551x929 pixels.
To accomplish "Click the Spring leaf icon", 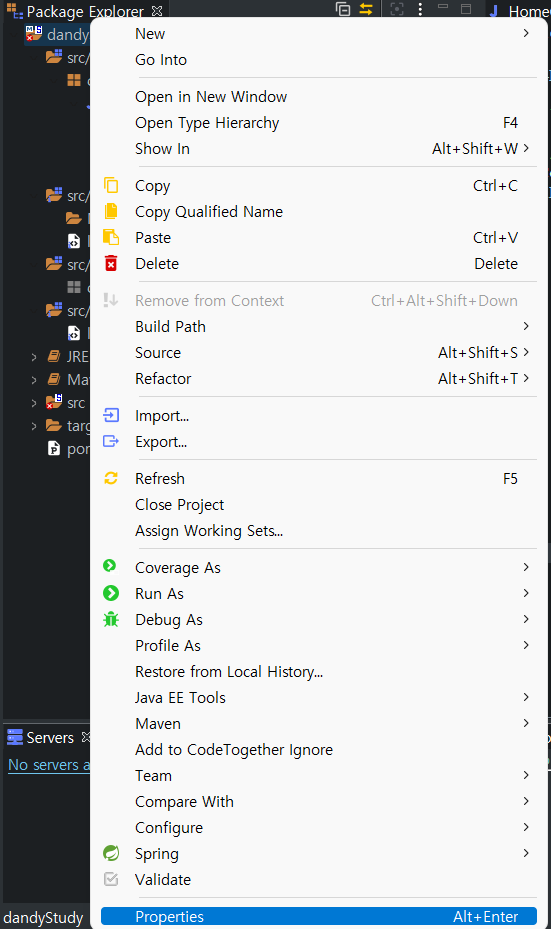I will 111,853.
